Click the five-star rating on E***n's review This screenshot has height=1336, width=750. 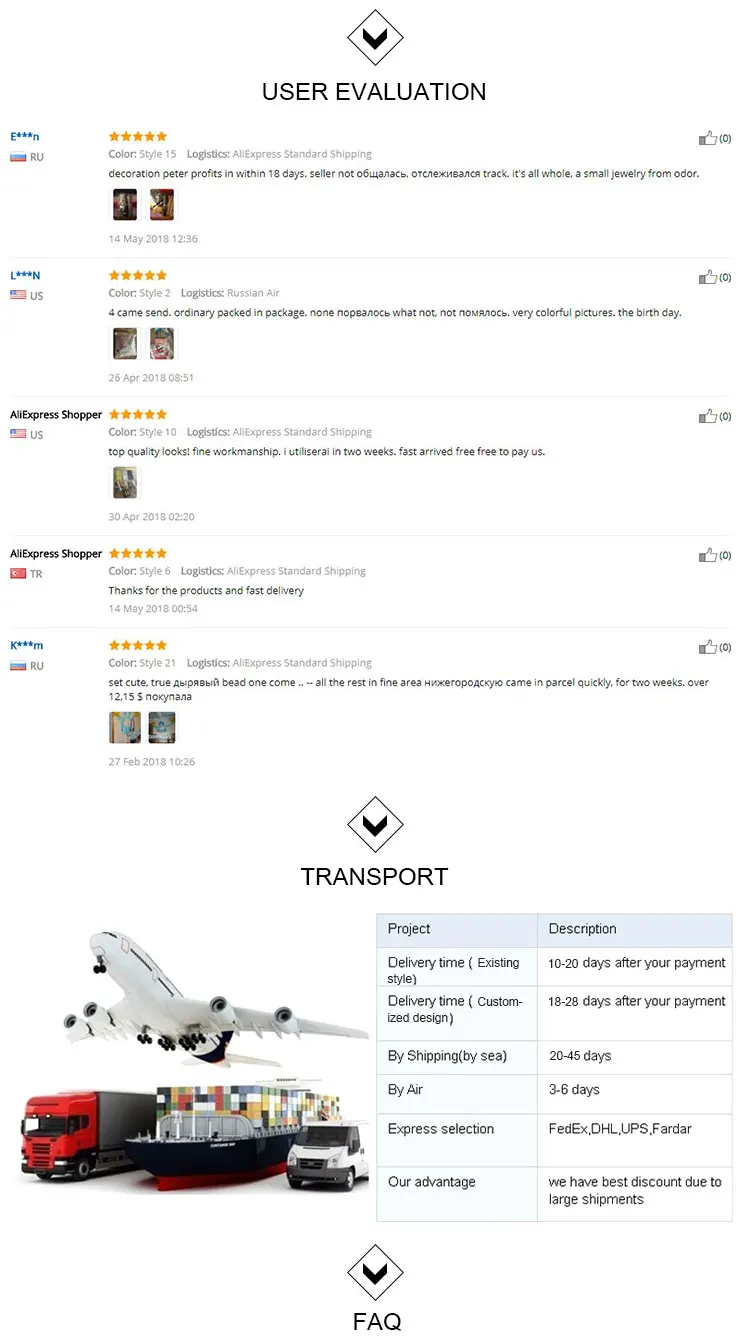pyautogui.click(x=138, y=136)
